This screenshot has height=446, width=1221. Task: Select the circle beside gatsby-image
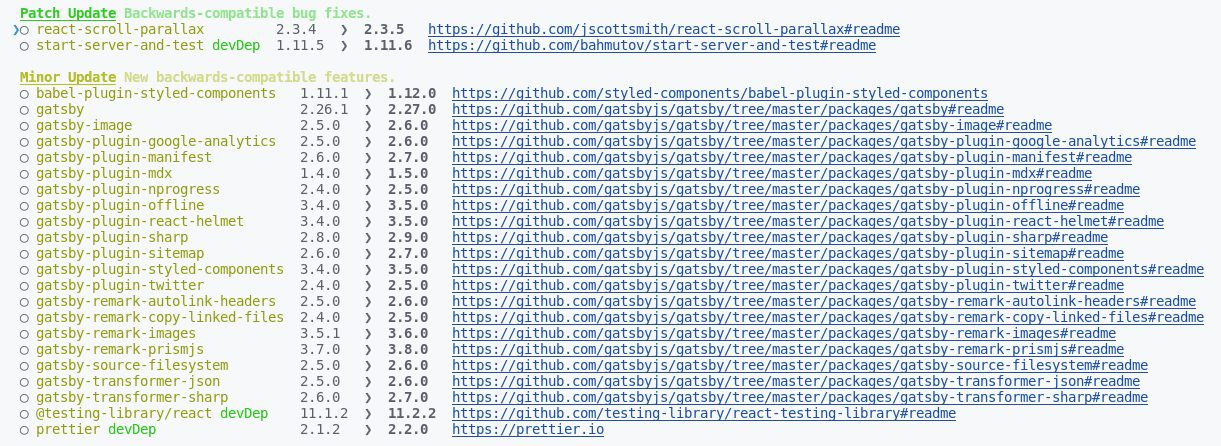coord(24,126)
